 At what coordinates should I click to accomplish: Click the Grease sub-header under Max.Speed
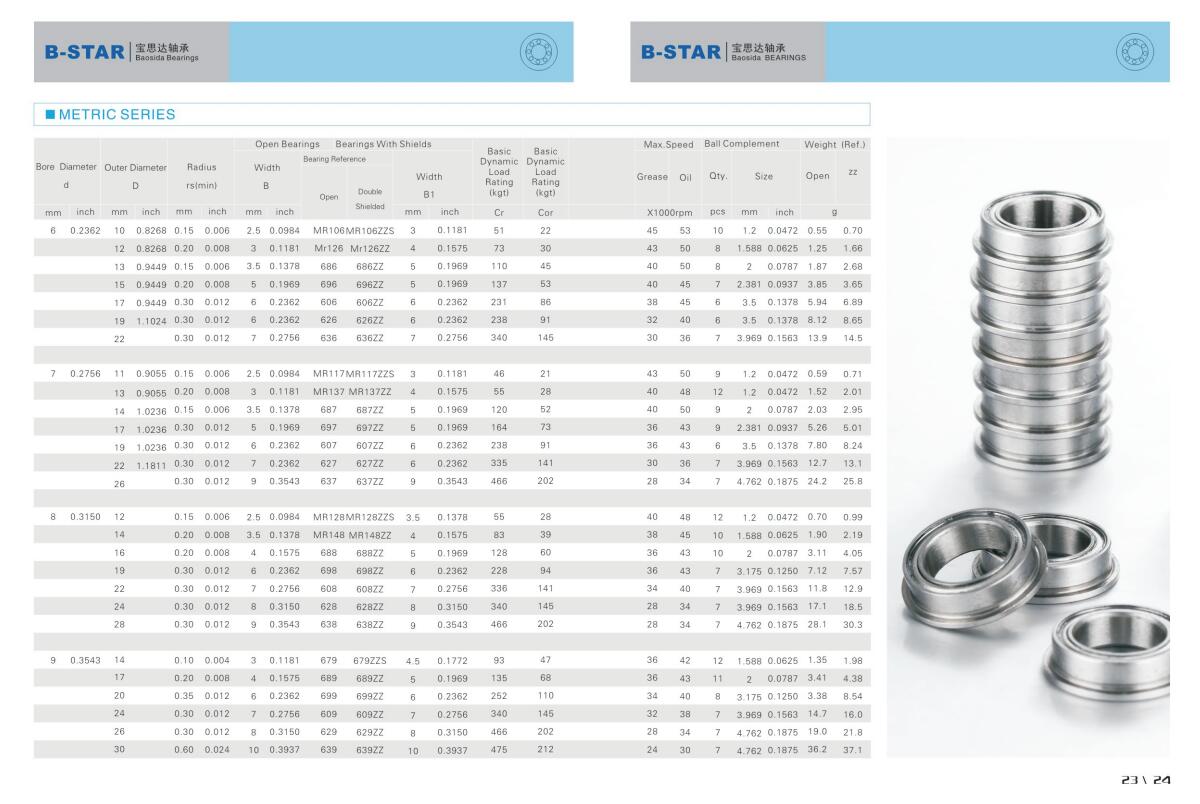[x=652, y=177]
